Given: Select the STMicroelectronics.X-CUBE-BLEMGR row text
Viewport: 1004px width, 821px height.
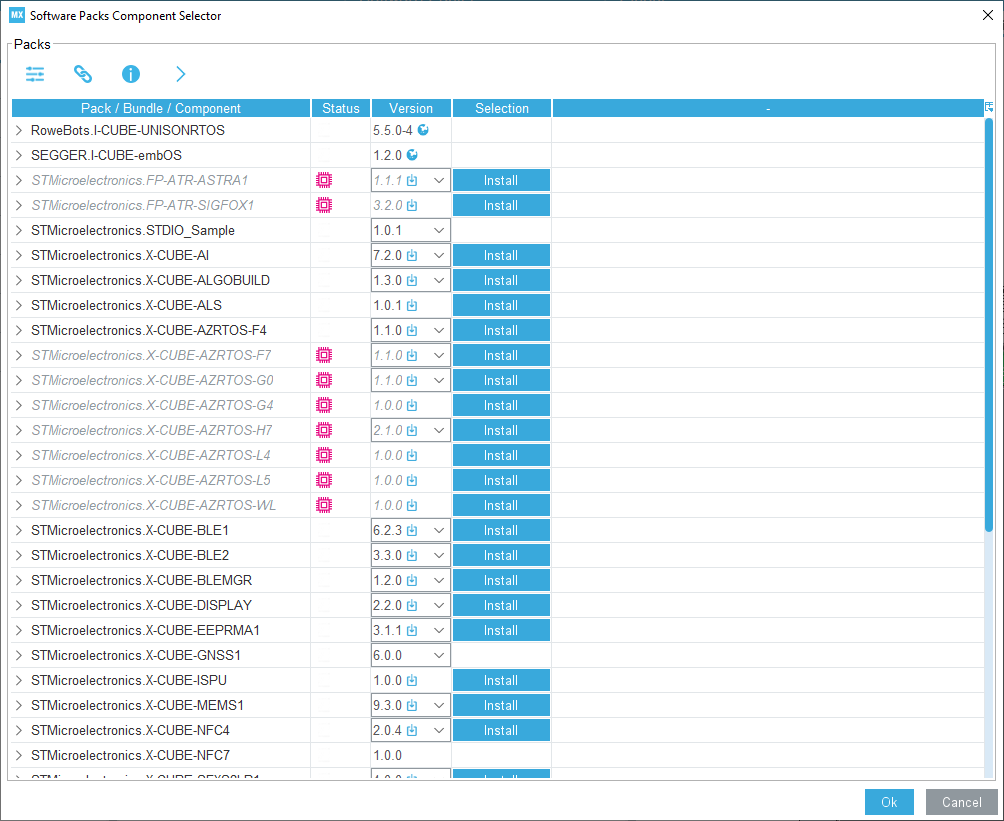Looking at the screenshot, I should [x=142, y=580].
